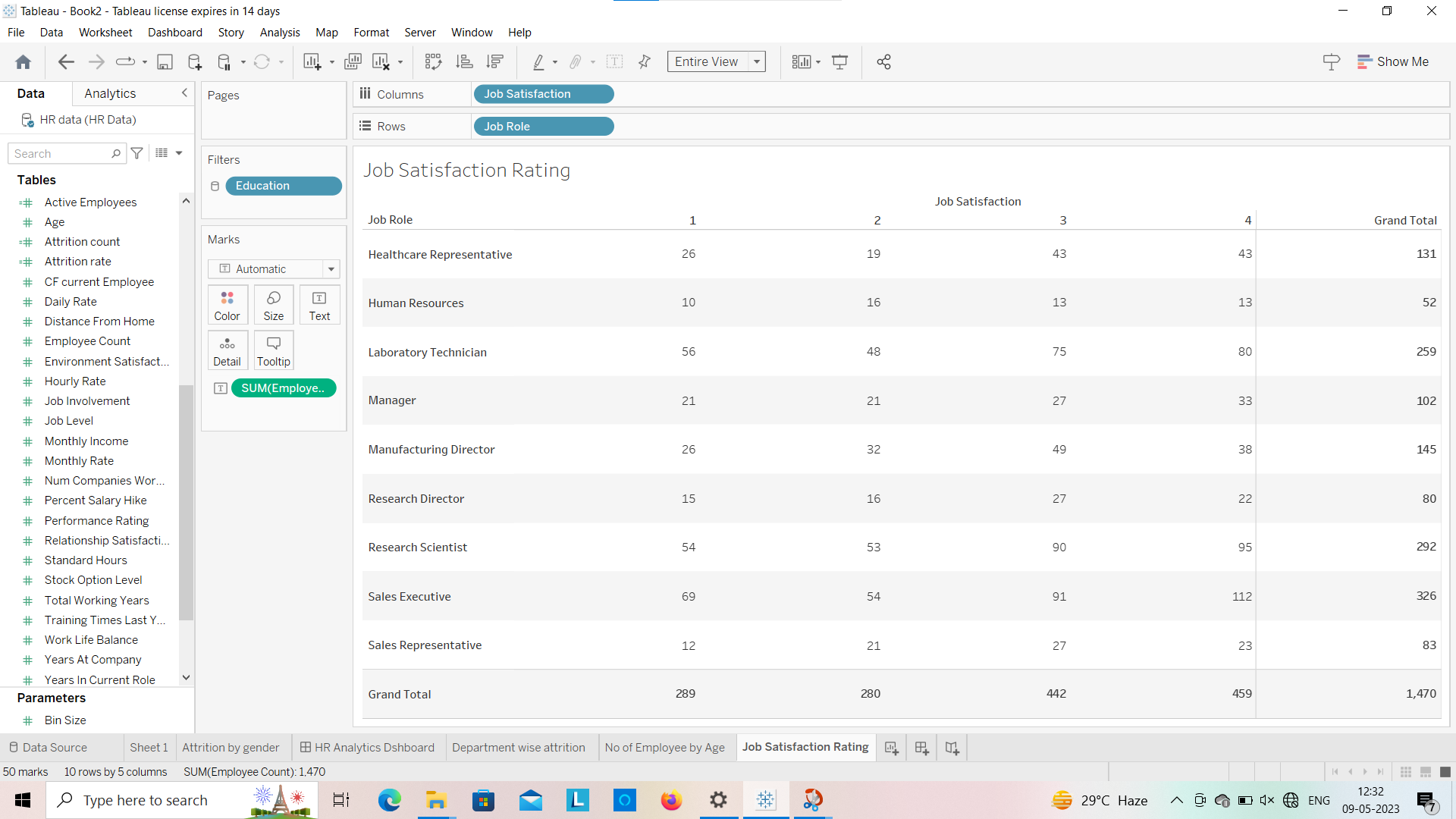Screen dimensions: 1456x819
Task: Sort ascending using toolbar icon
Action: point(464,62)
